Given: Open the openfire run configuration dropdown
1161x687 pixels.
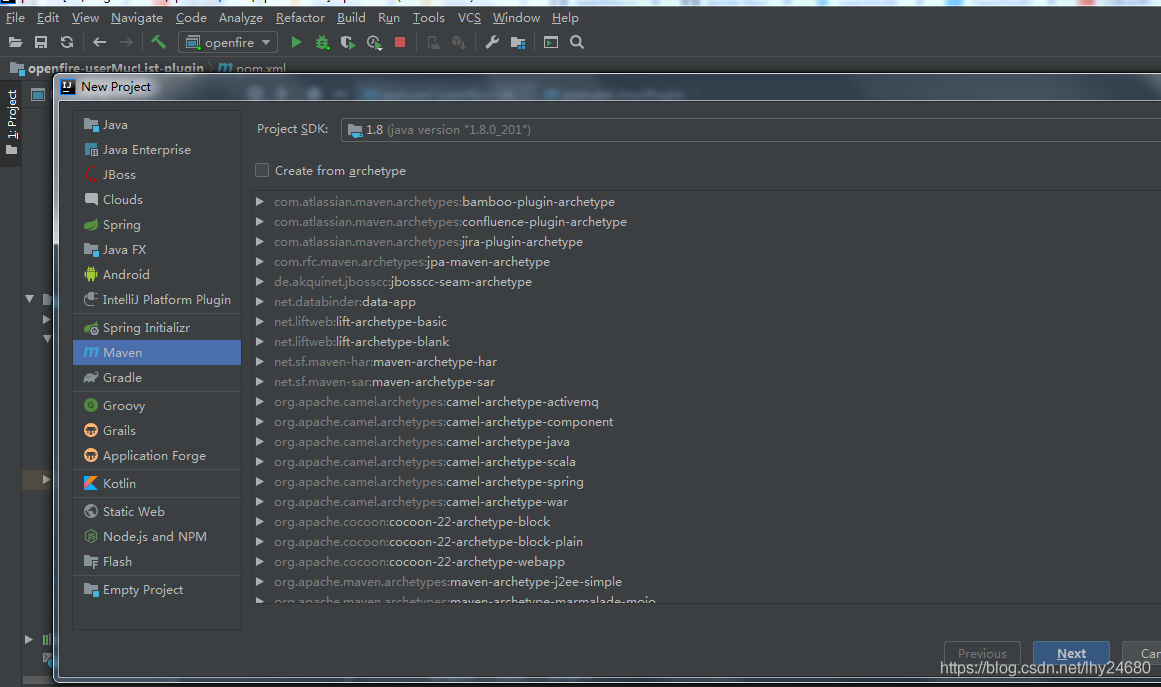Looking at the screenshot, I should pyautogui.click(x=228, y=42).
